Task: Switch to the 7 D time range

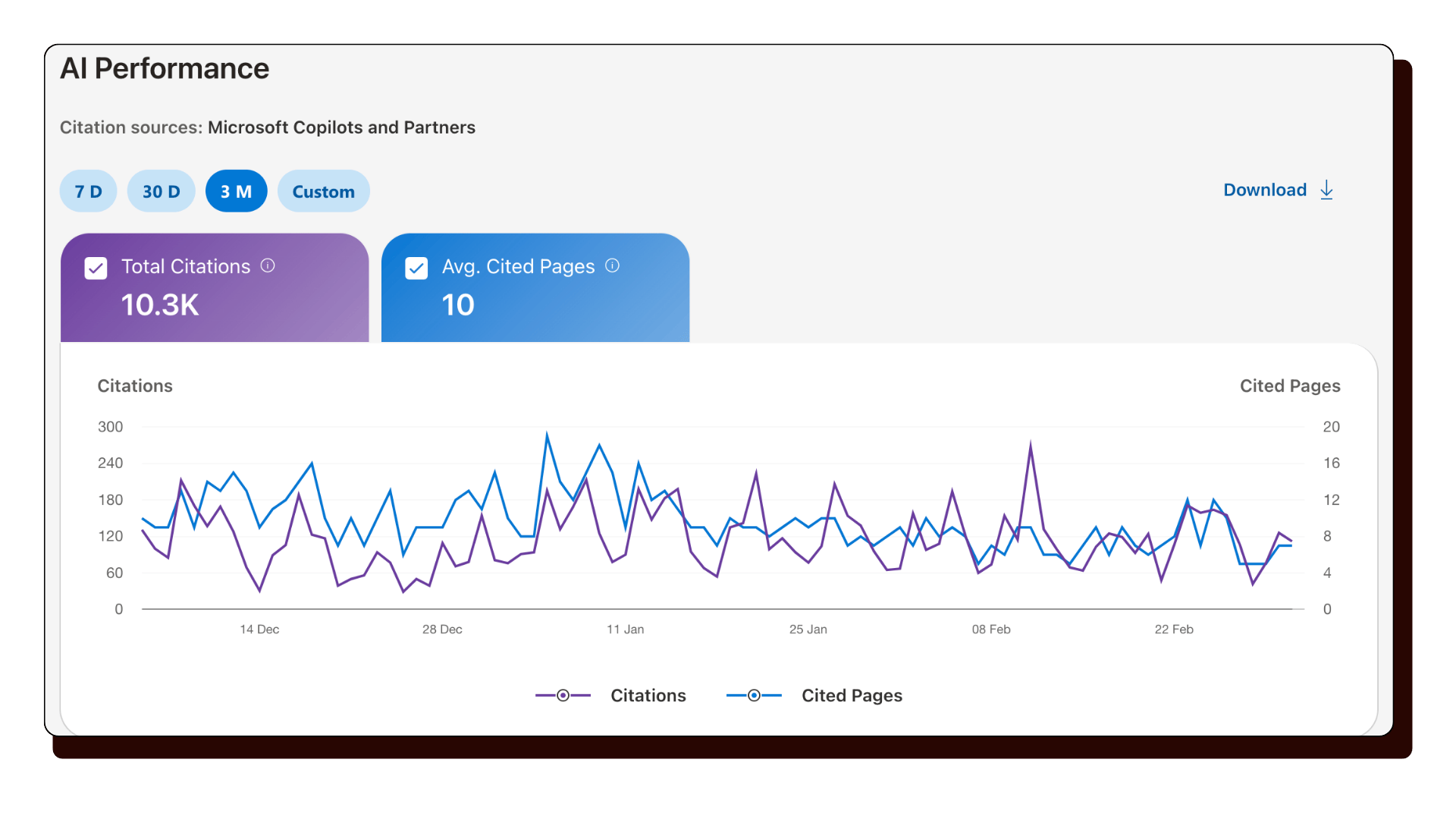Action: [x=88, y=191]
